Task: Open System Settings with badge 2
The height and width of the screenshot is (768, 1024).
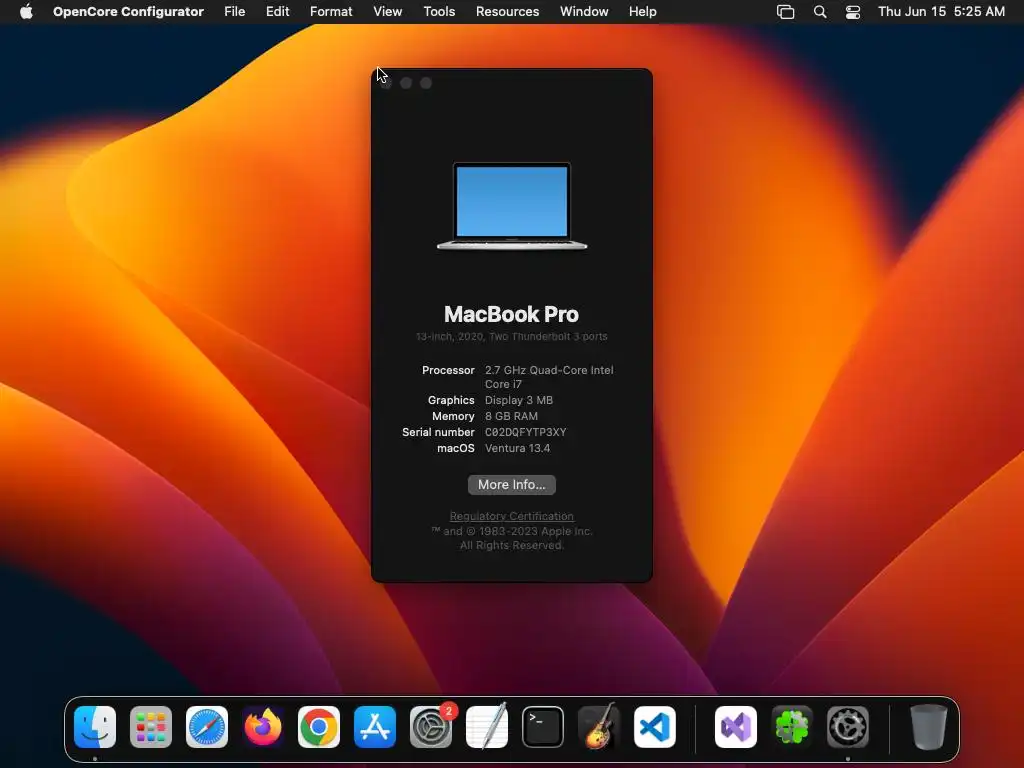Action: click(x=431, y=727)
